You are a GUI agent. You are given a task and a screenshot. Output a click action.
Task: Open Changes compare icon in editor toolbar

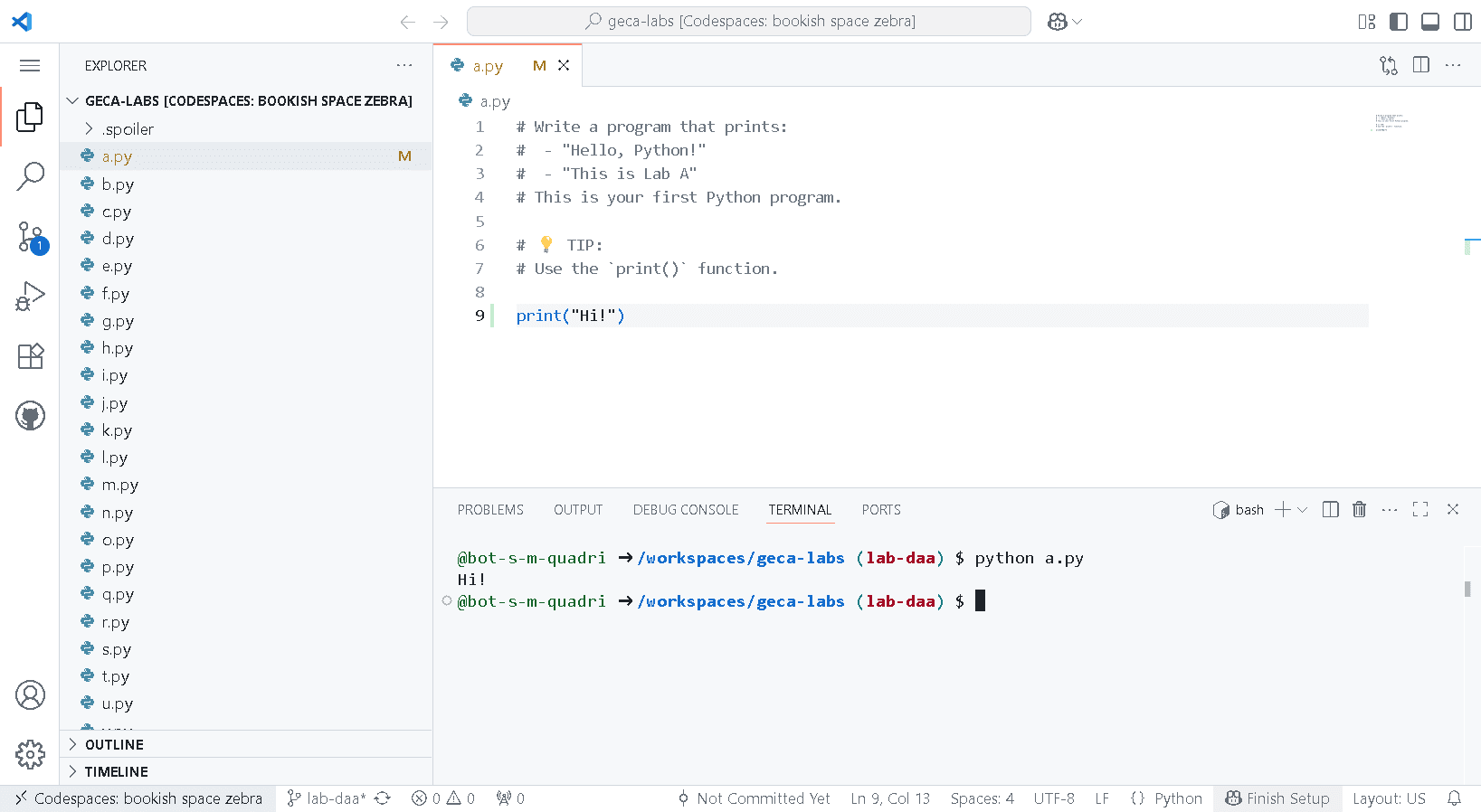1389,65
